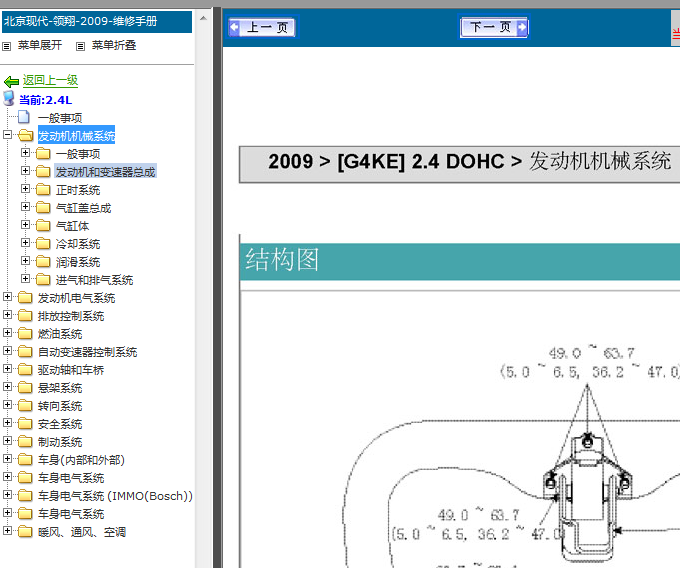Expand the 润滑系统 folder

click(x=25, y=261)
